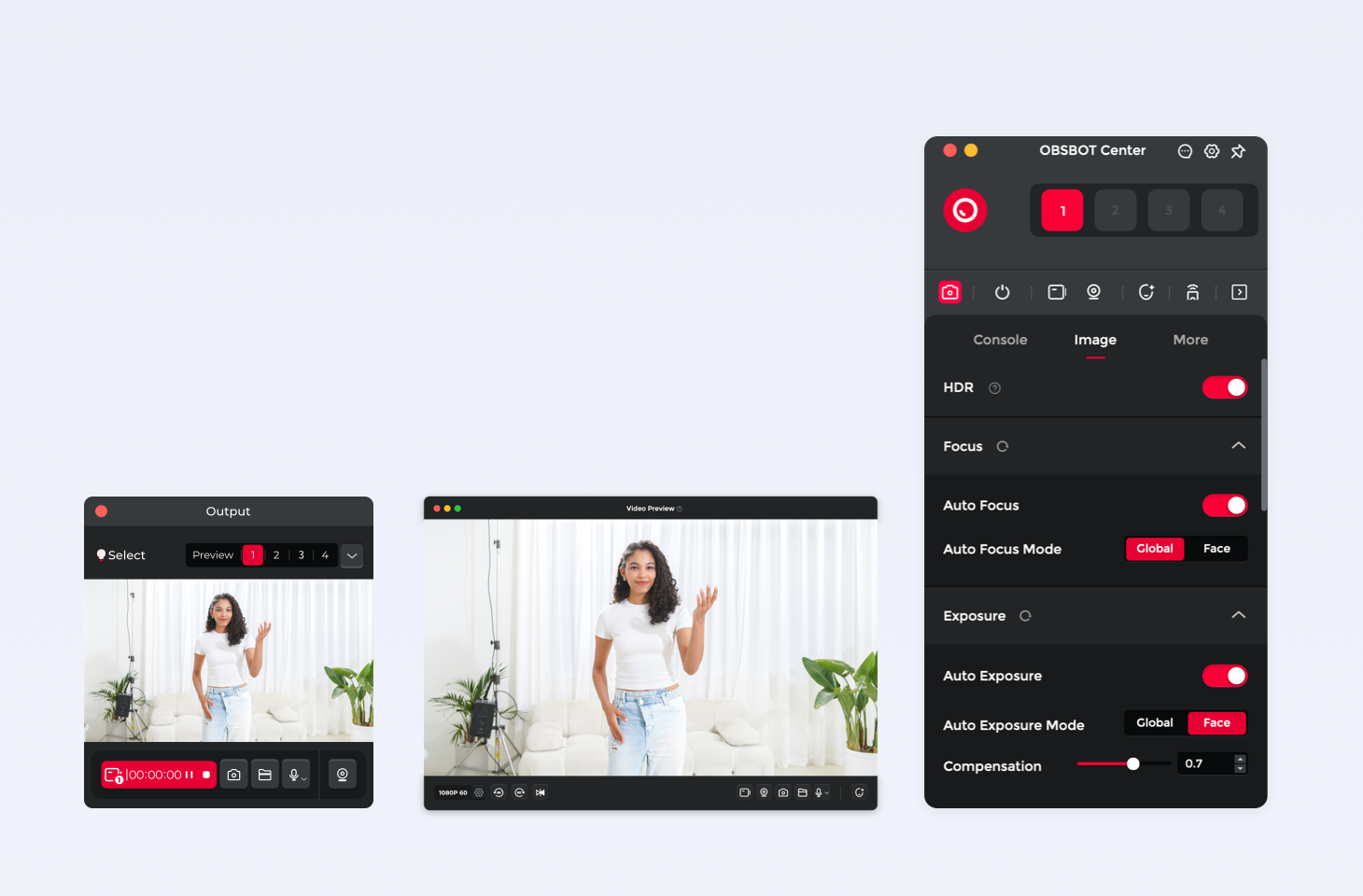Open the AI face beauty icon in OBSBOT Center
Screen dimensions: 1363x896
1145,292
